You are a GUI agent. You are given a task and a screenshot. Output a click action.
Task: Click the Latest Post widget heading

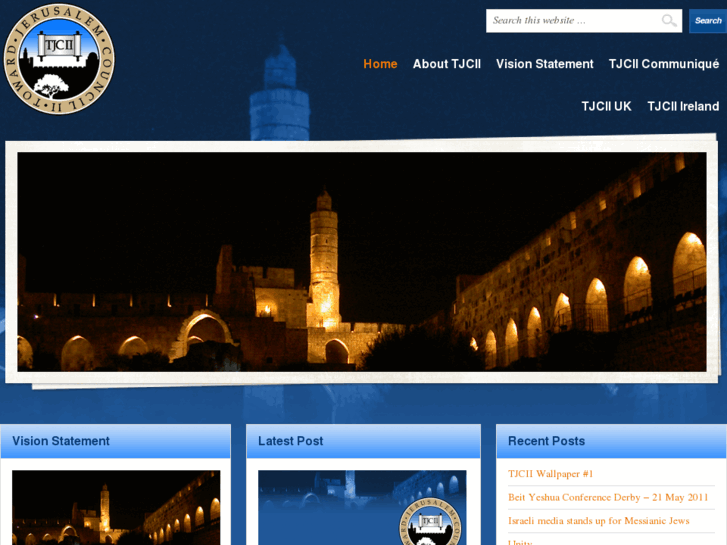click(290, 441)
